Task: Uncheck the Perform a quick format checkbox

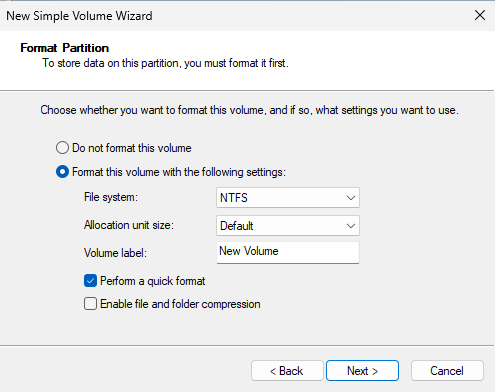Action: click(90, 281)
